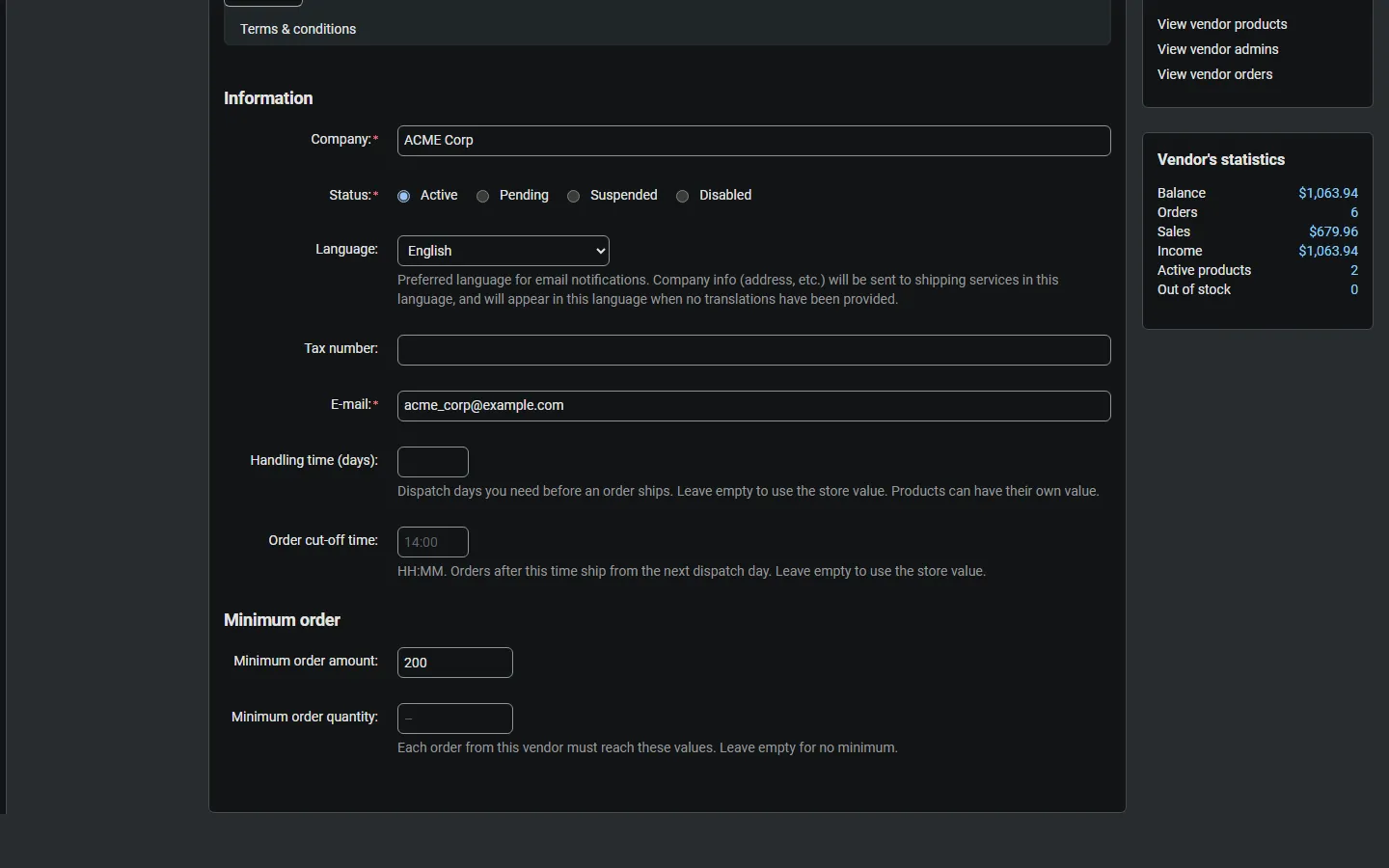The image size is (1389, 868).
Task: Click the Income value $1,063.94
Action: point(1328,251)
